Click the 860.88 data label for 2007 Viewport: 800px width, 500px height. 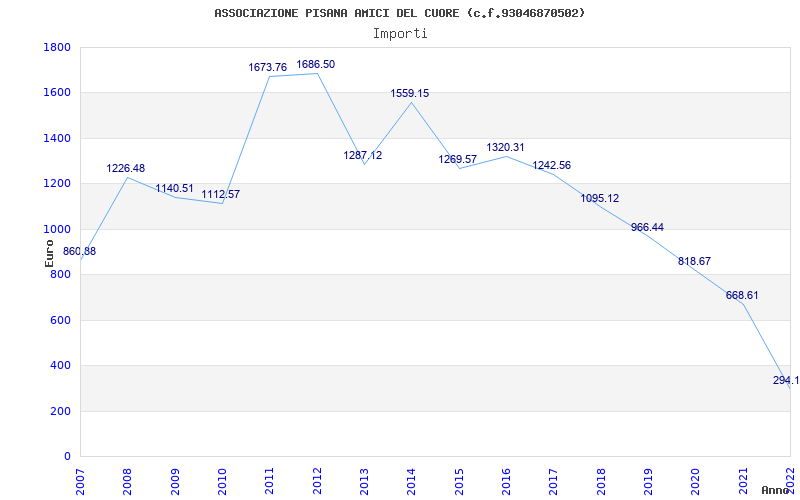pyautogui.click(x=79, y=252)
